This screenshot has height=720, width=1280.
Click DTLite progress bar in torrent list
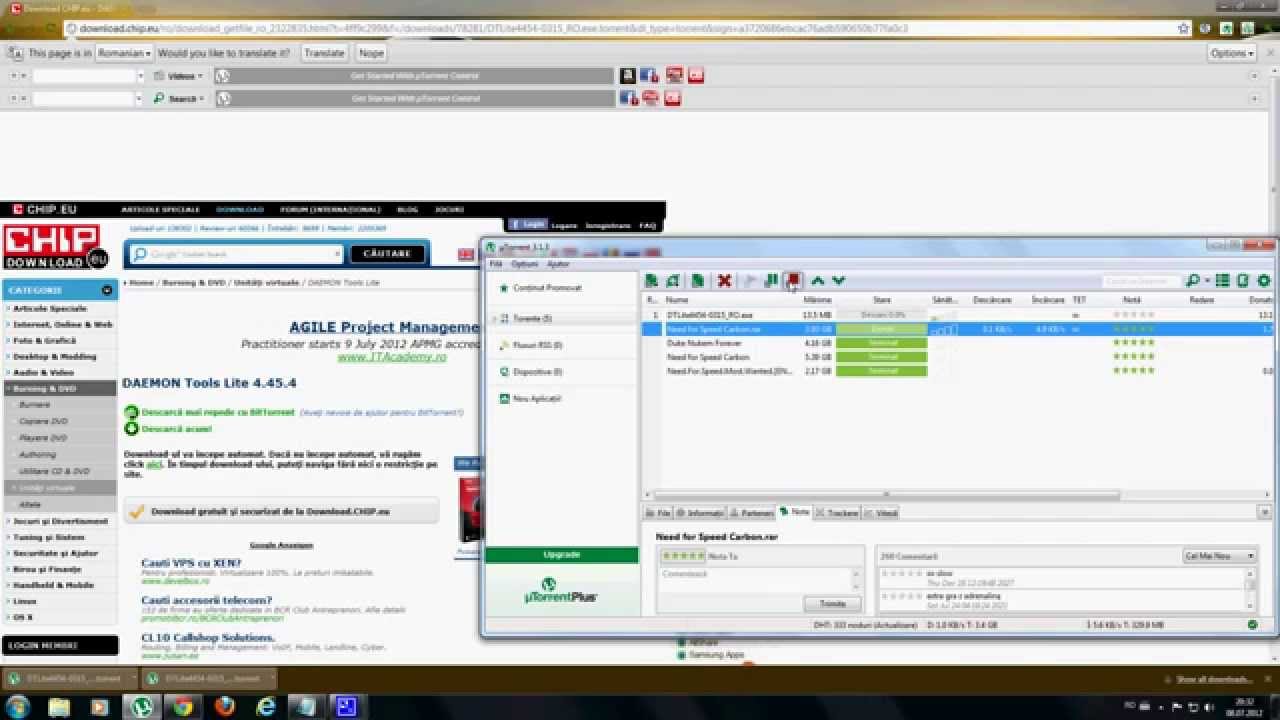[x=881, y=315]
